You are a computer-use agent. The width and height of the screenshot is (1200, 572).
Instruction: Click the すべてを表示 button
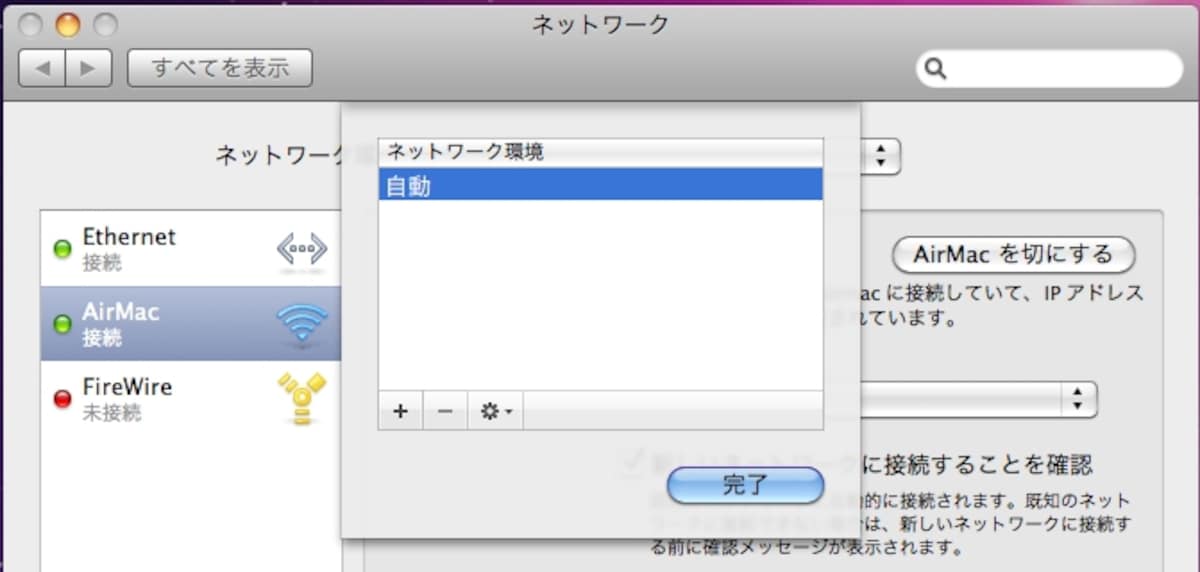(219, 67)
